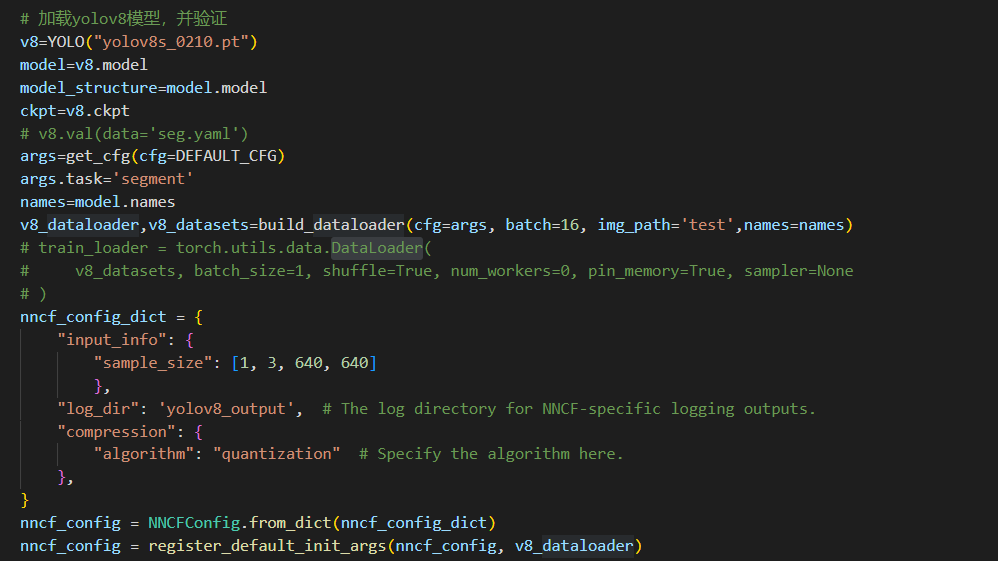Click the string "yolov8s_0210.pt"
The width and height of the screenshot is (998, 561).
[x=171, y=42]
